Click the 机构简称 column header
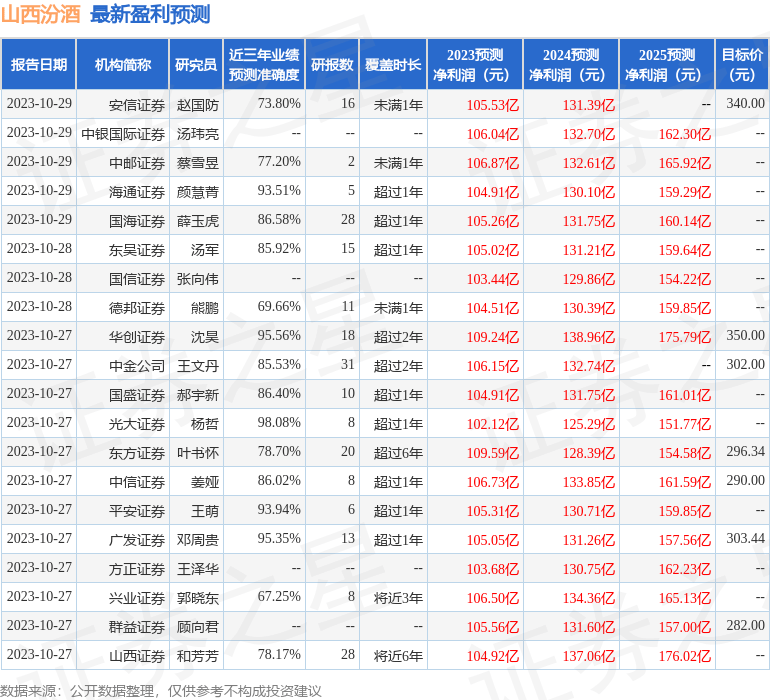Image resolution: width=770 pixels, height=700 pixels. [123, 64]
